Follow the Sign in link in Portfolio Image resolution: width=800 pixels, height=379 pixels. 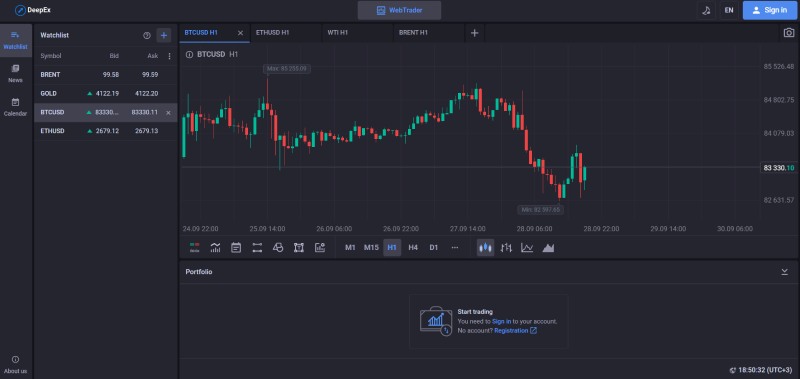[502, 321]
